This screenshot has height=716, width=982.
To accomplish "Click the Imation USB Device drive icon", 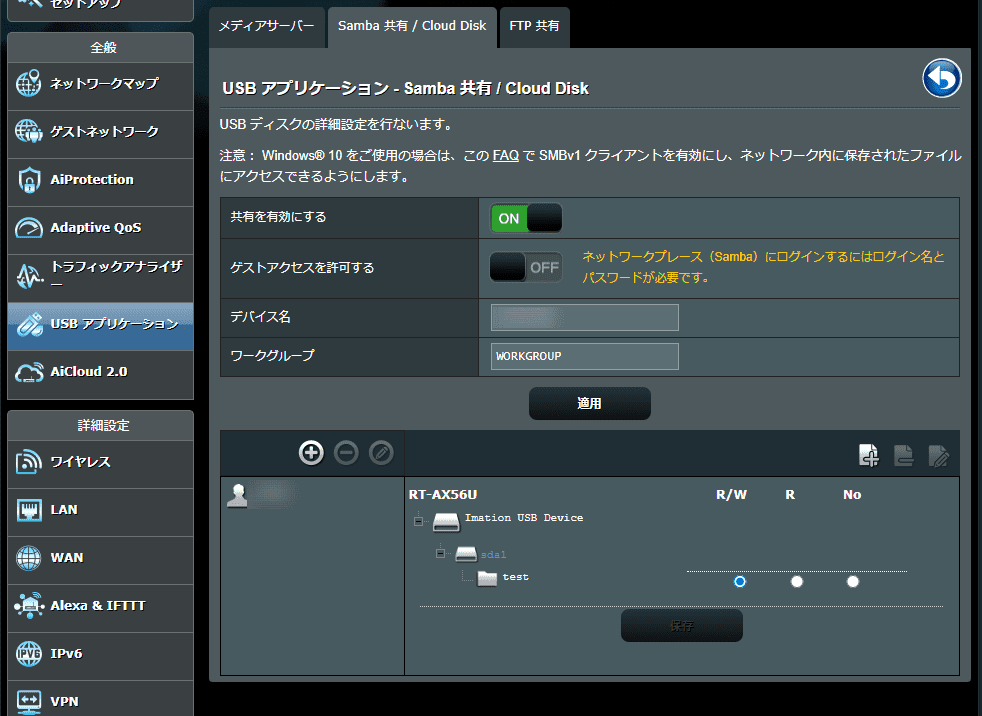I will [446, 521].
